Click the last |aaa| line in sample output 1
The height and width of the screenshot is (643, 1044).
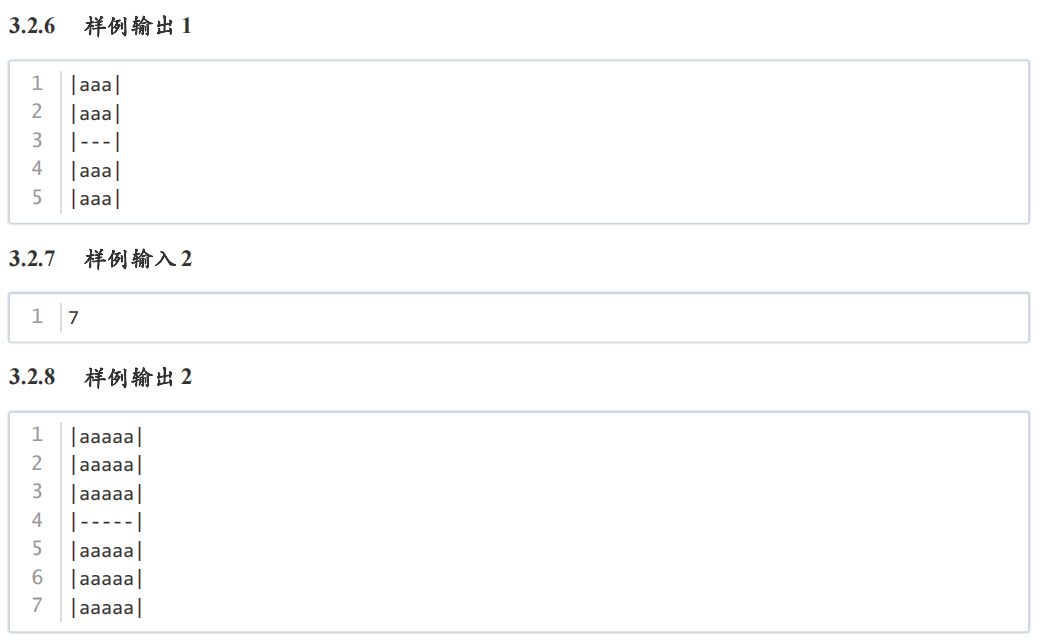click(95, 198)
